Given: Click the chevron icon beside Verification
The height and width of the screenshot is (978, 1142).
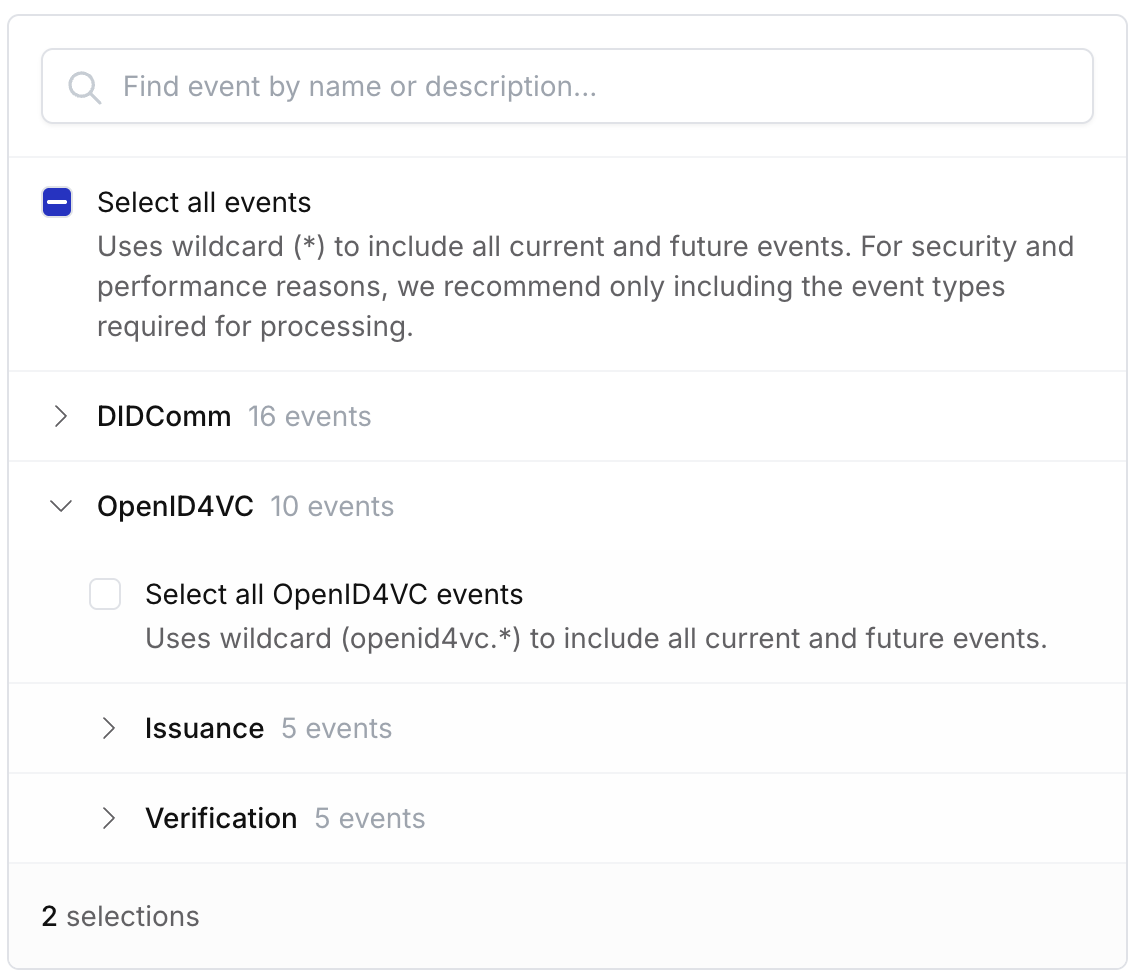Looking at the screenshot, I should coord(109,818).
